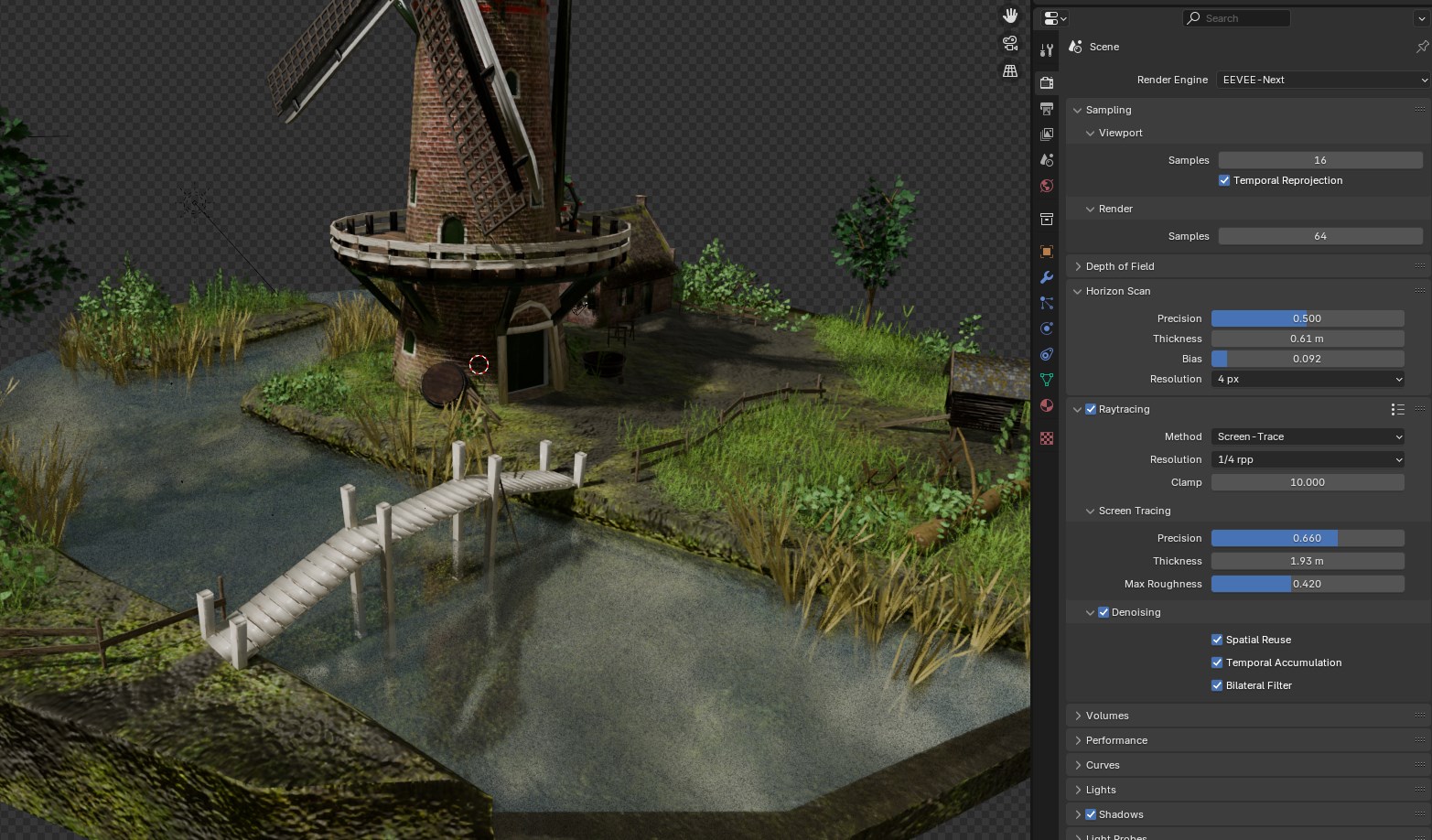Open the Object properties tab
The image size is (1432, 840).
coord(1047,251)
